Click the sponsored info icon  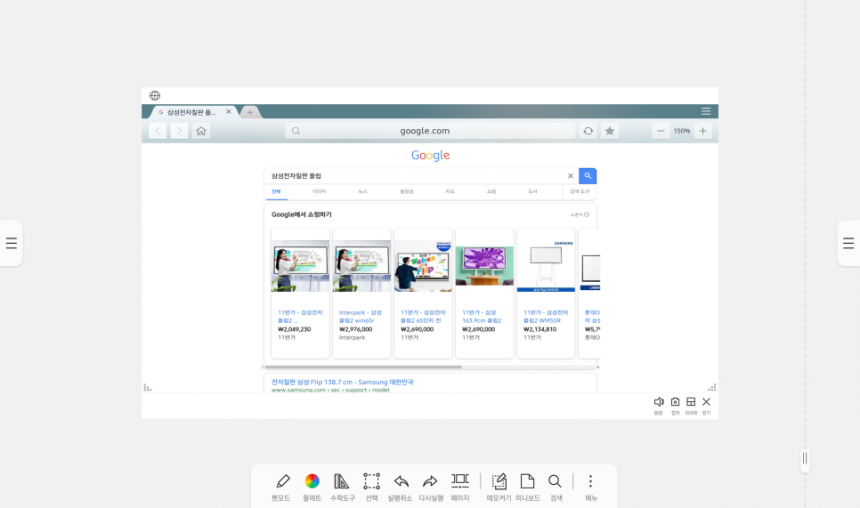(586, 215)
